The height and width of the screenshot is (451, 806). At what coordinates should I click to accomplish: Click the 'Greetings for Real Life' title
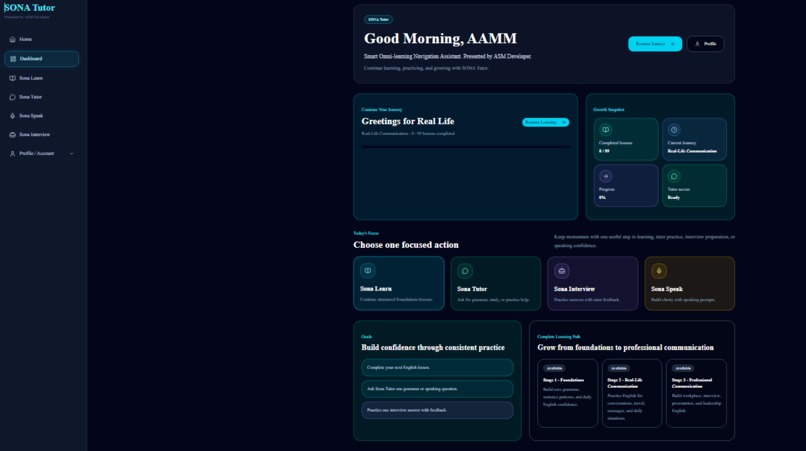408,121
